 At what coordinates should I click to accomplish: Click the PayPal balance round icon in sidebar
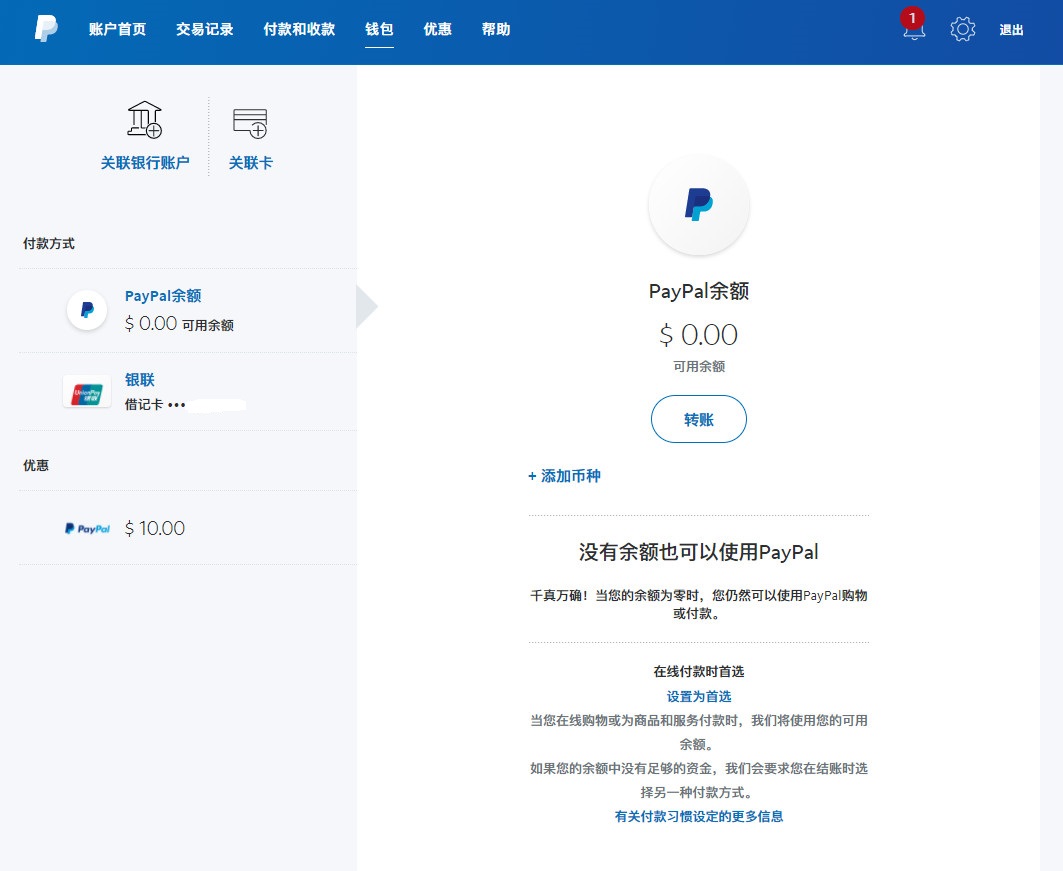tap(87, 310)
